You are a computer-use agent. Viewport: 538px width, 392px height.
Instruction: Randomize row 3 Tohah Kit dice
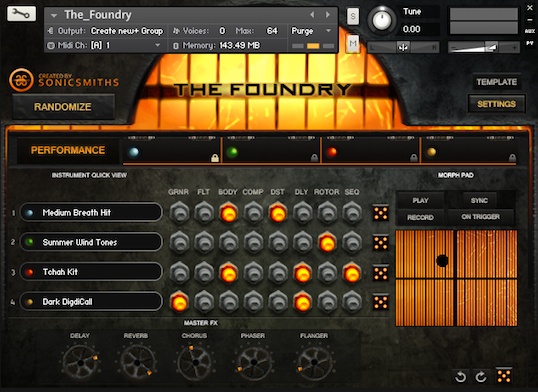[x=381, y=273]
